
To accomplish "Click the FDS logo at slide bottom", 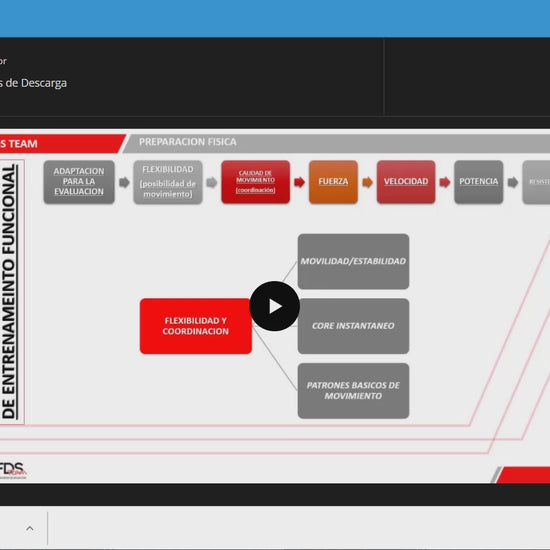I will 13,470.
